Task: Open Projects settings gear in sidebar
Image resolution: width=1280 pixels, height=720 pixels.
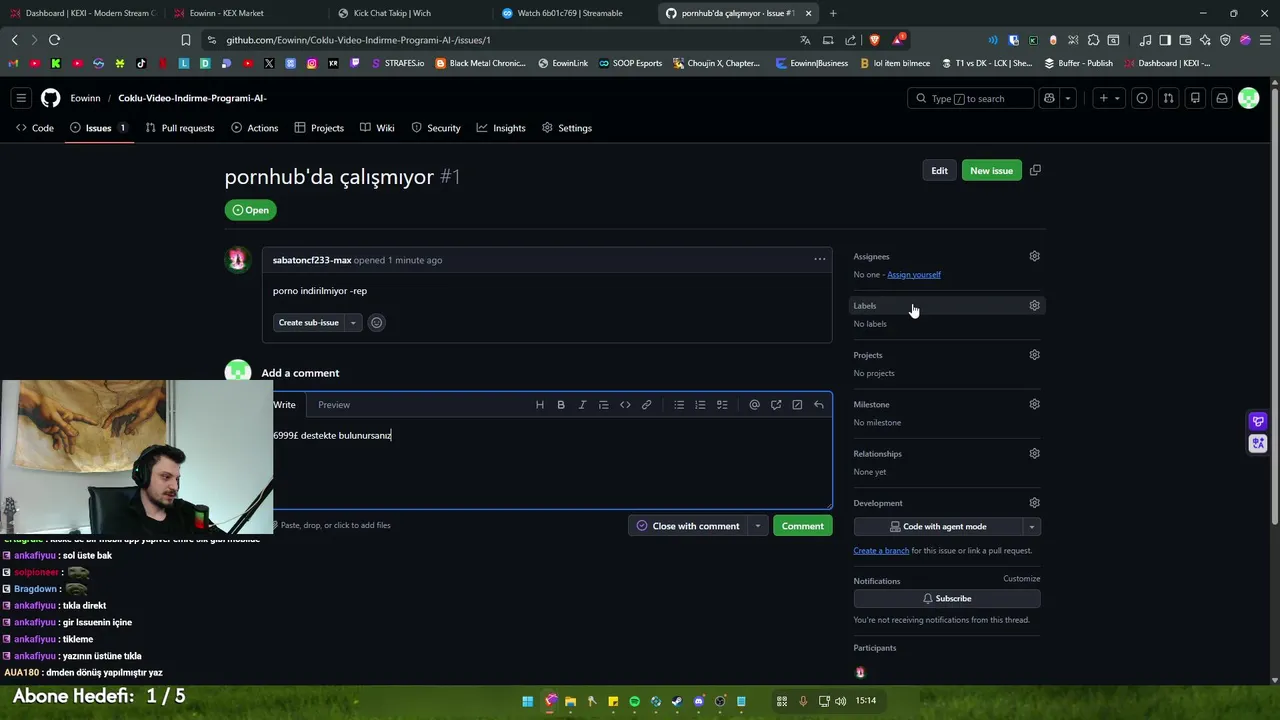Action: click(x=1034, y=355)
